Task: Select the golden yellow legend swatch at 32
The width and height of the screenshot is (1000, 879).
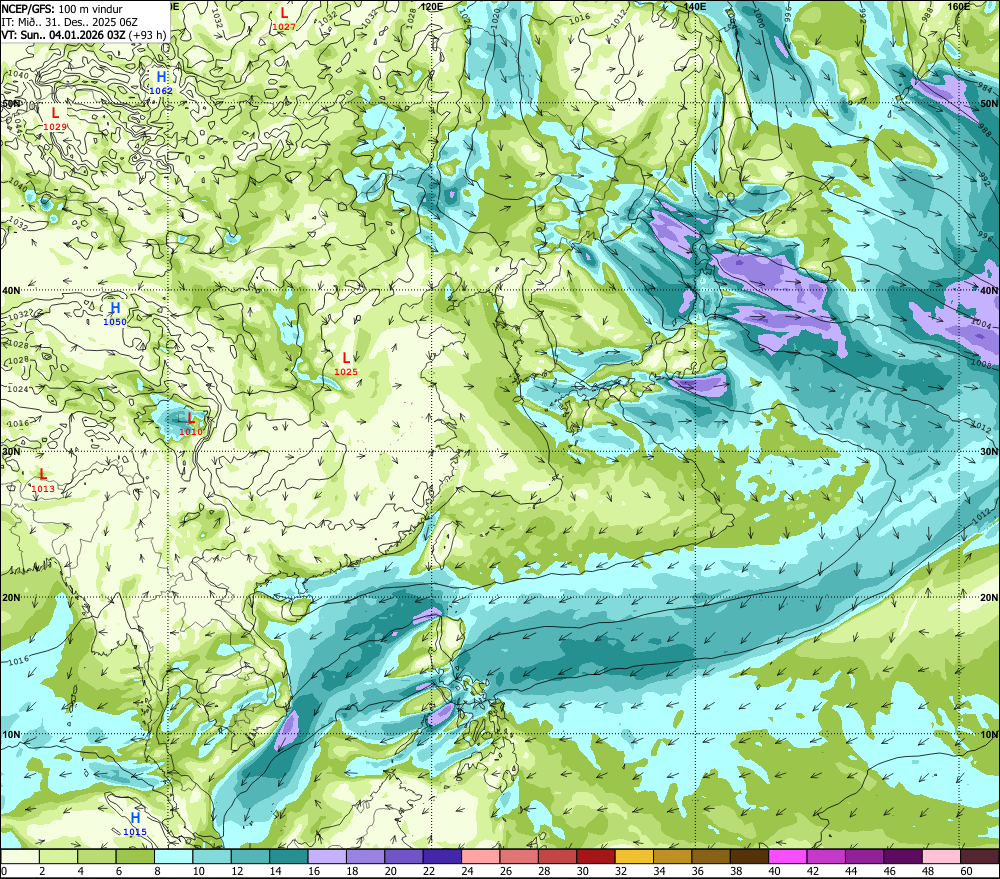Action: (x=634, y=857)
